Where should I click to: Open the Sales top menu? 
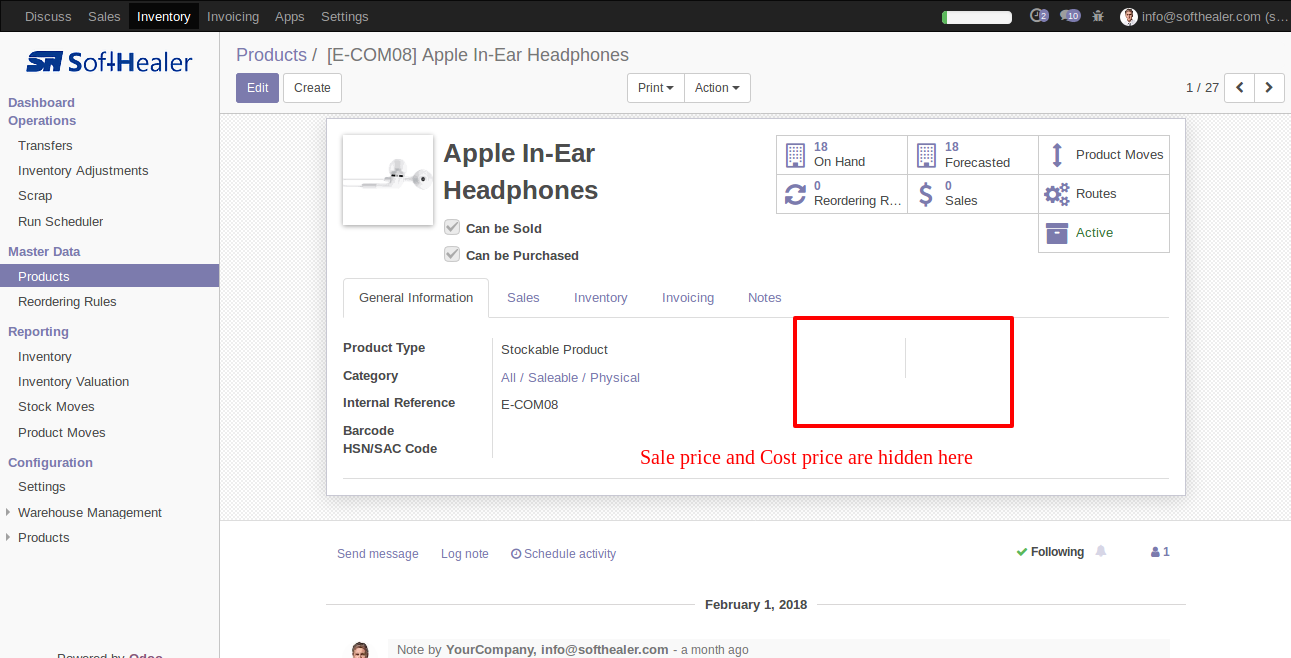[104, 16]
